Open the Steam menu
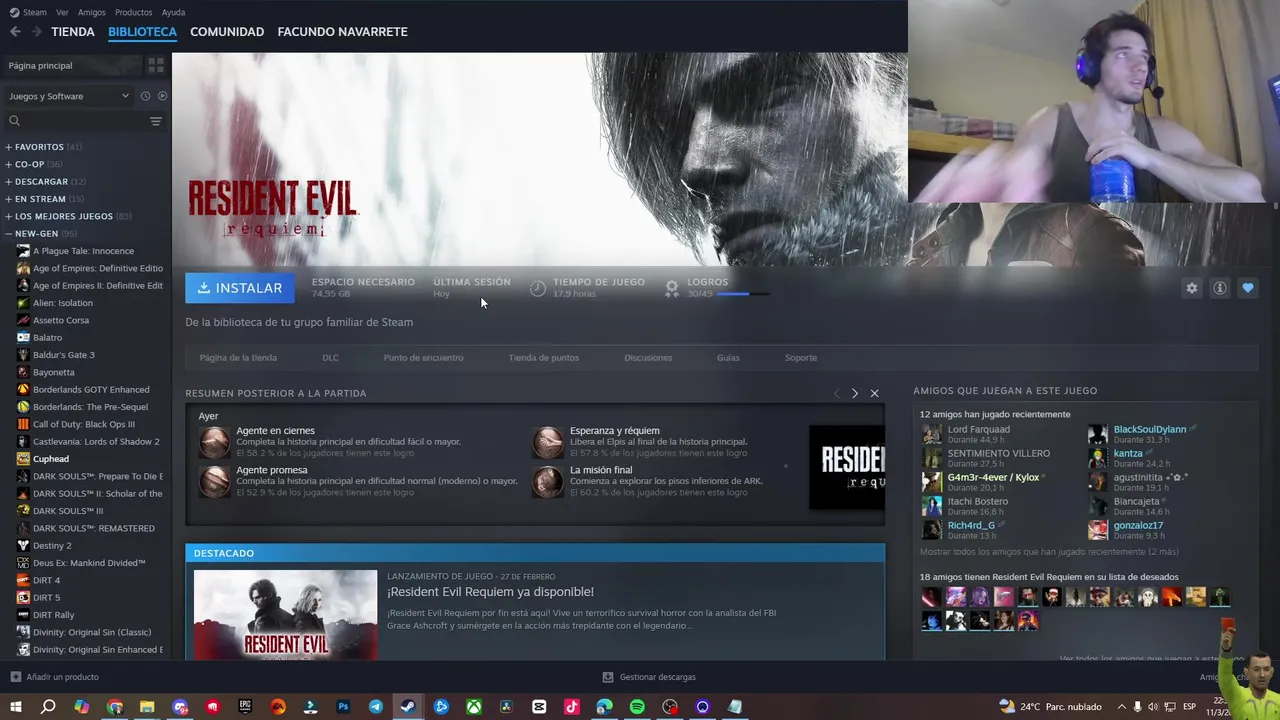The width and height of the screenshot is (1280, 720). pos(29,12)
